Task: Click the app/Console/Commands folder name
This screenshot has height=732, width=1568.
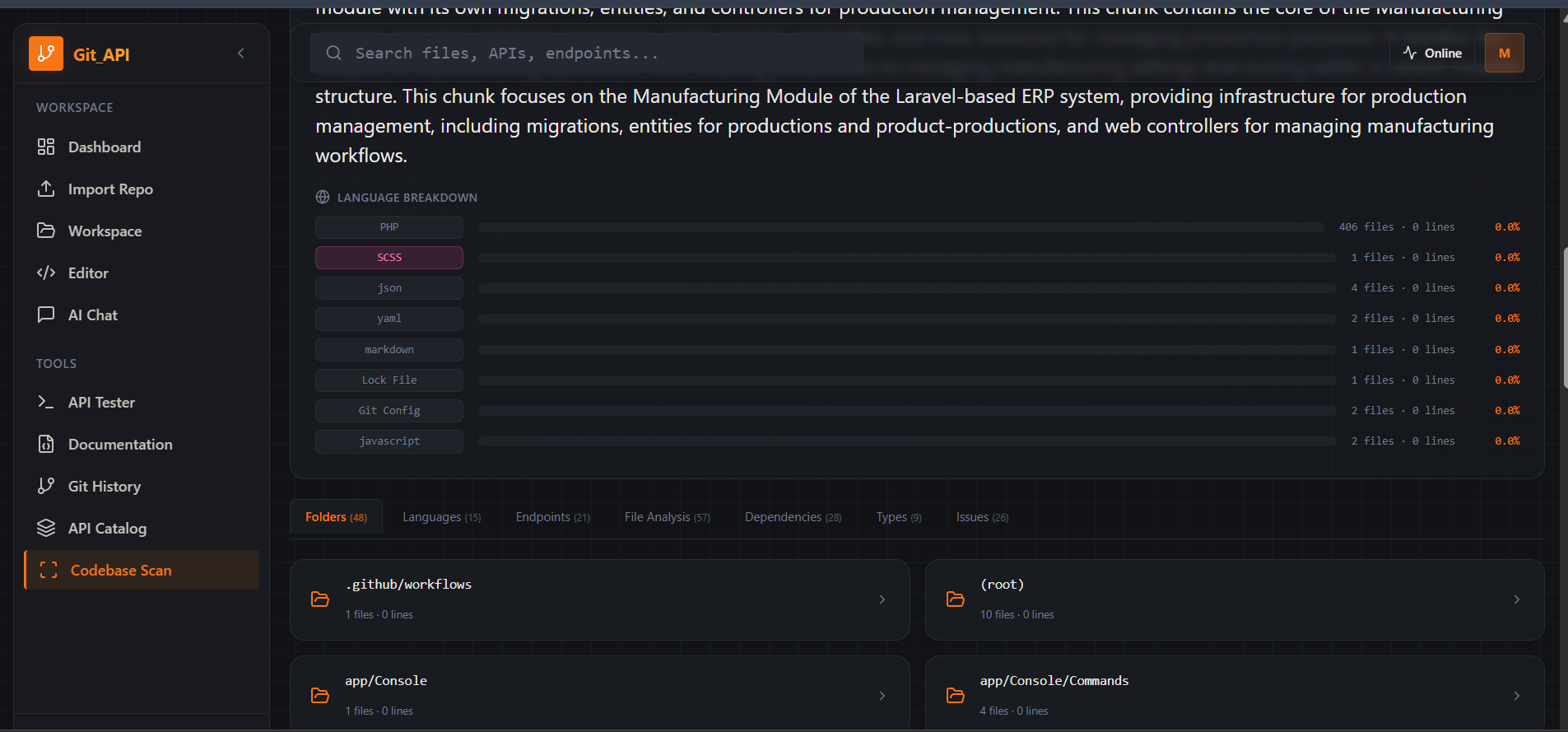Action: coord(1054,680)
